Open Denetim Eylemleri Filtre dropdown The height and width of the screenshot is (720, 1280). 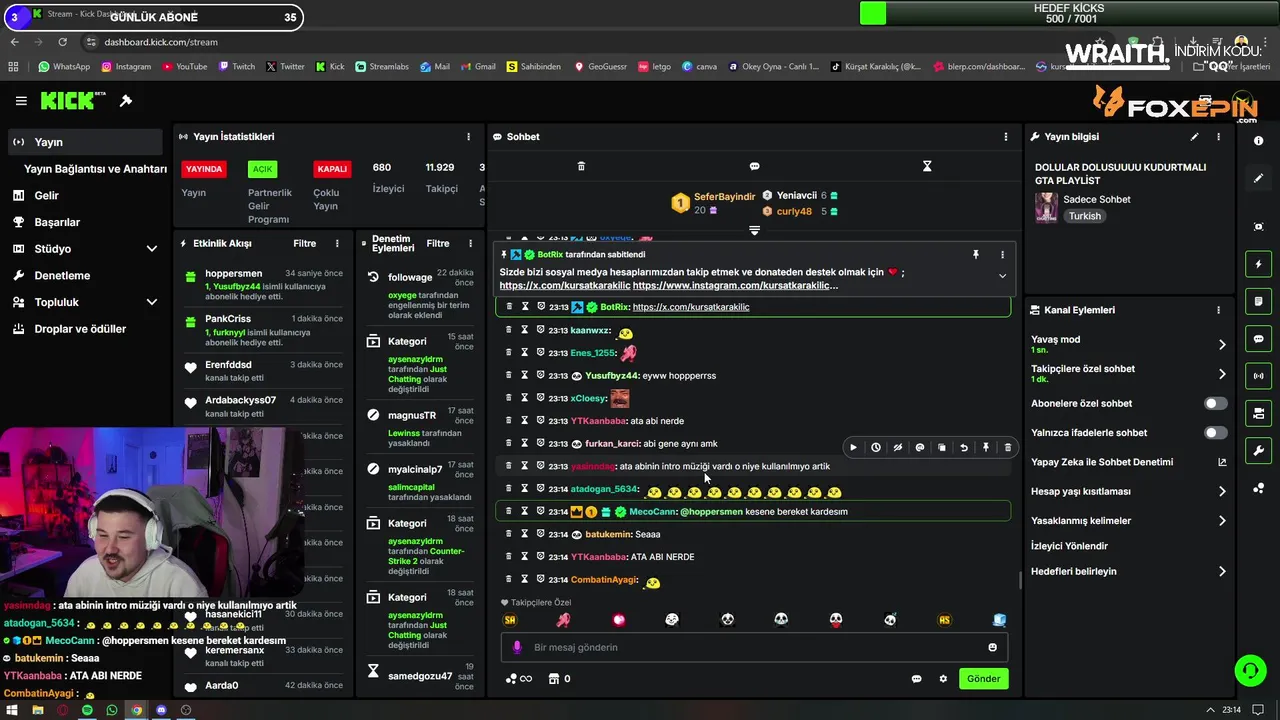pos(438,243)
